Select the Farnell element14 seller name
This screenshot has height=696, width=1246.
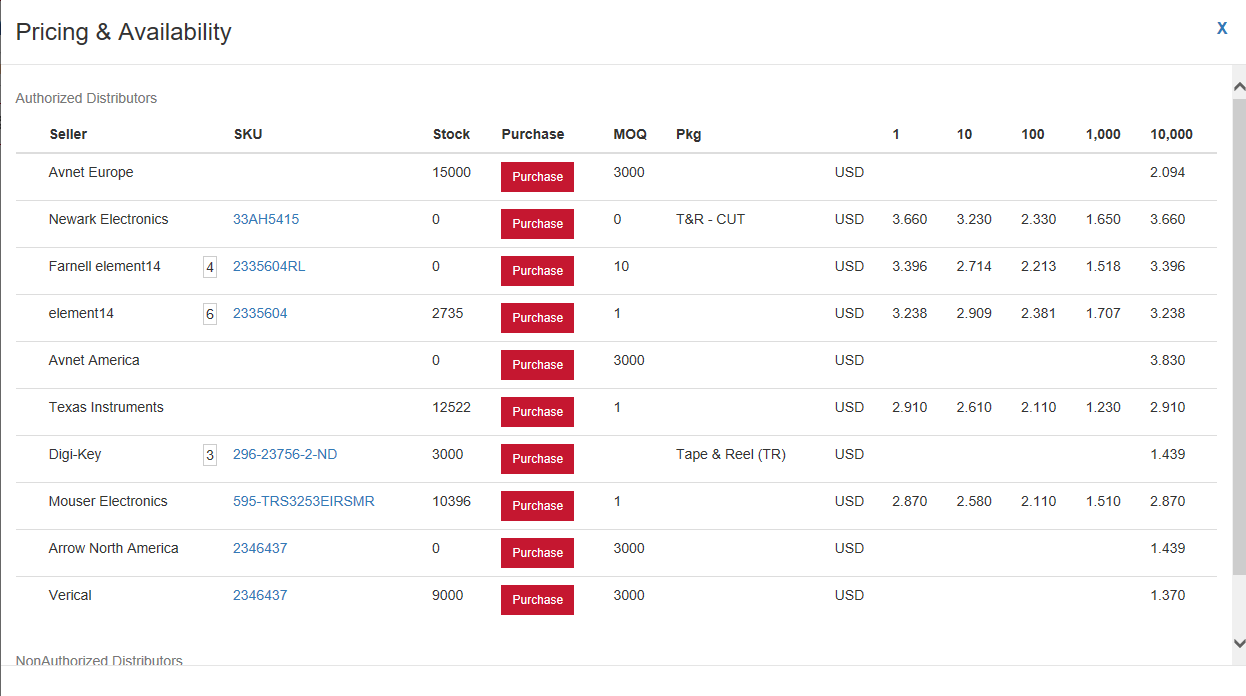point(104,266)
